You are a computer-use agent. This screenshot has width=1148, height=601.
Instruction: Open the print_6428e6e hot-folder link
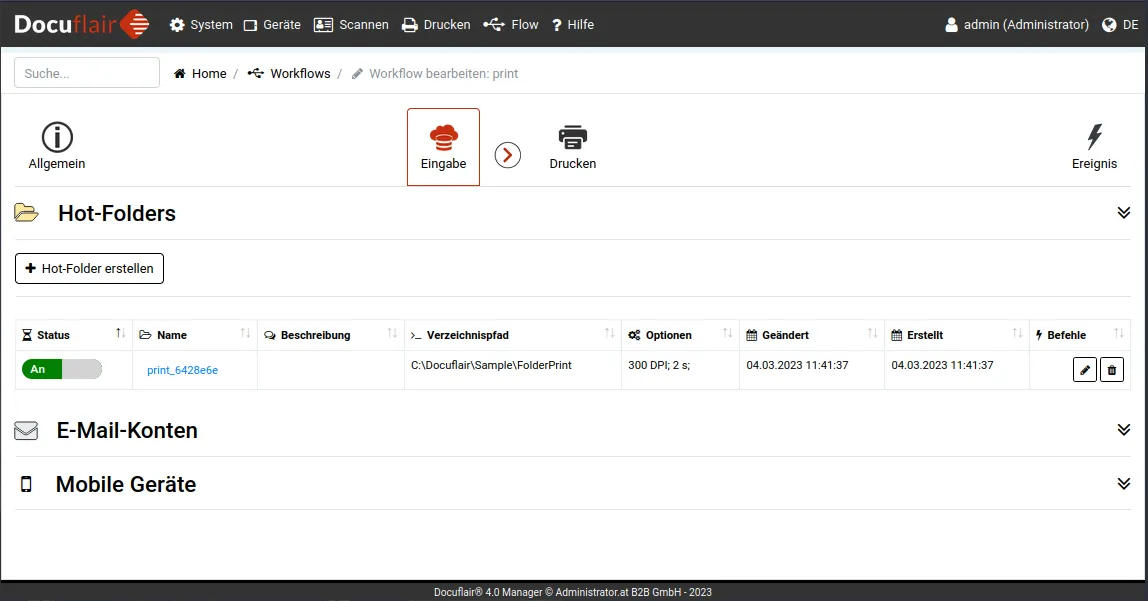(182, 370)
